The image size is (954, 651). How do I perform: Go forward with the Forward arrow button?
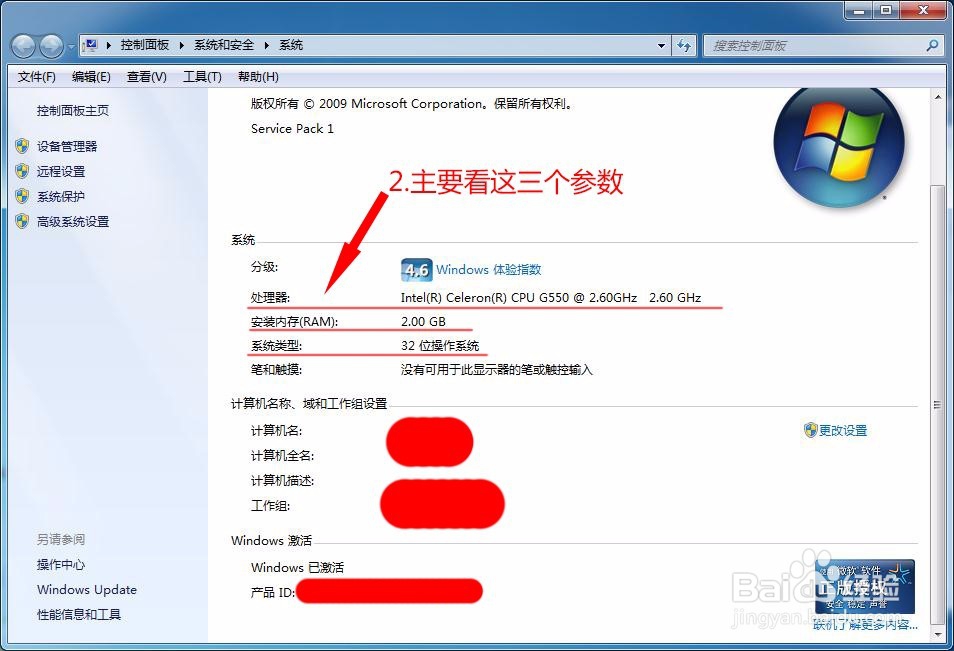(50, 46)
